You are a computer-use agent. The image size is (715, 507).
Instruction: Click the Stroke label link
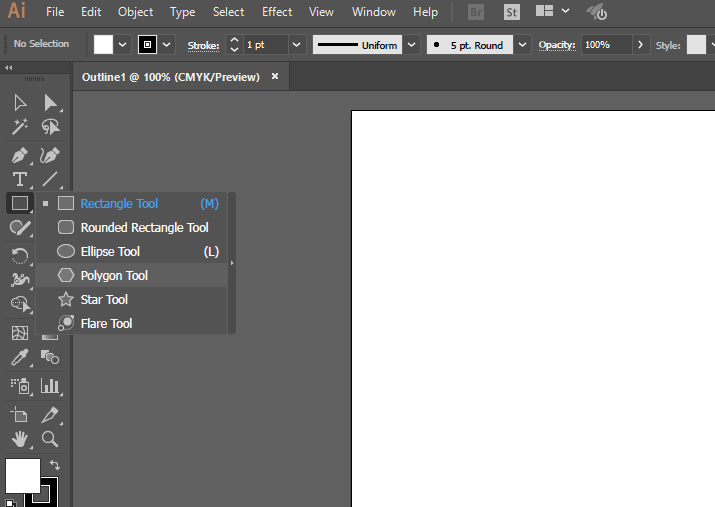point(203,45)
